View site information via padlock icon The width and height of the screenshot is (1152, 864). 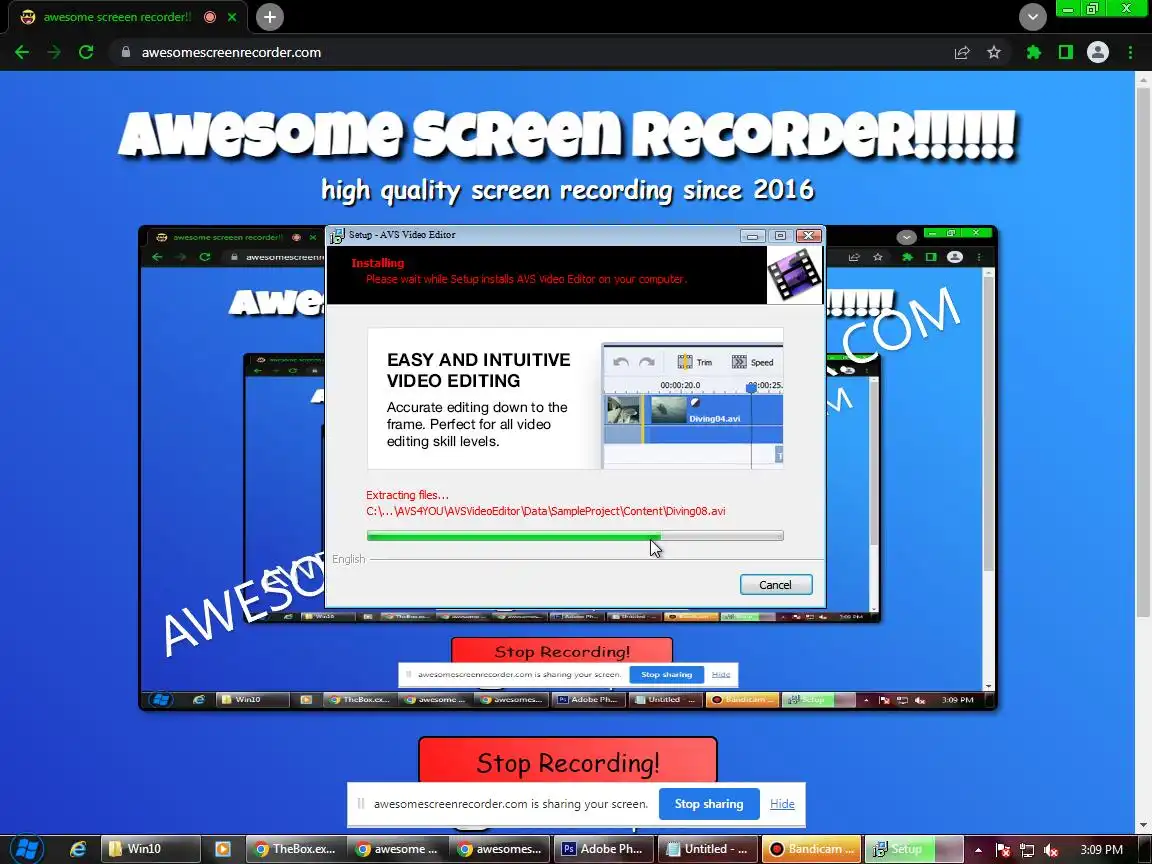click(x=126, y=52)
